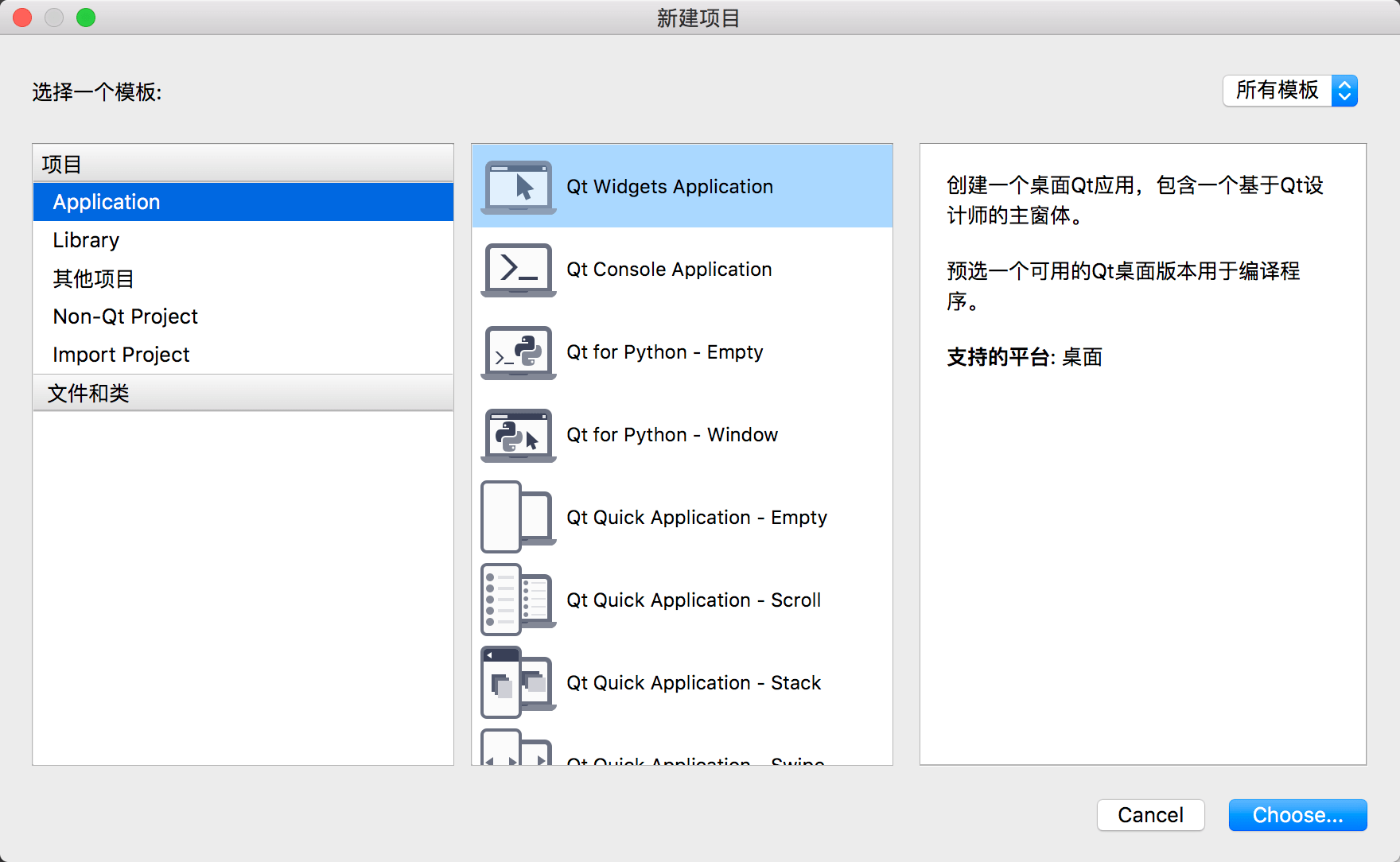Screen dimensions: 1400x862
Task: Select Application in the project list
Action: tap(243, 202)
